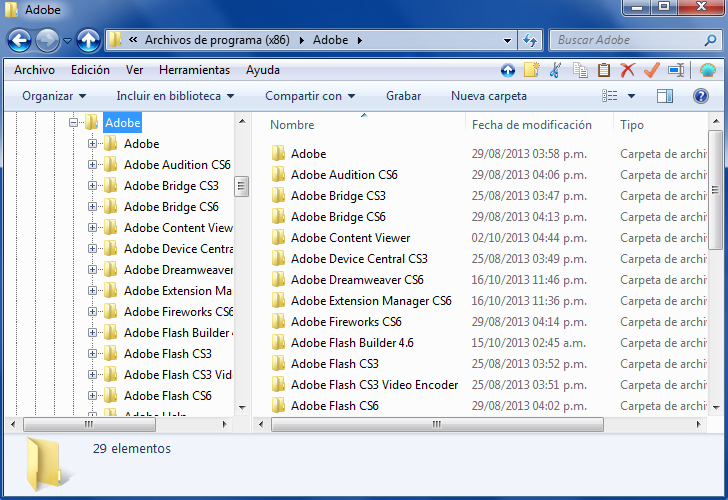Expand Adobe Flash CS6 tree node
Viewport: 728px width, 500px height.
92,396
